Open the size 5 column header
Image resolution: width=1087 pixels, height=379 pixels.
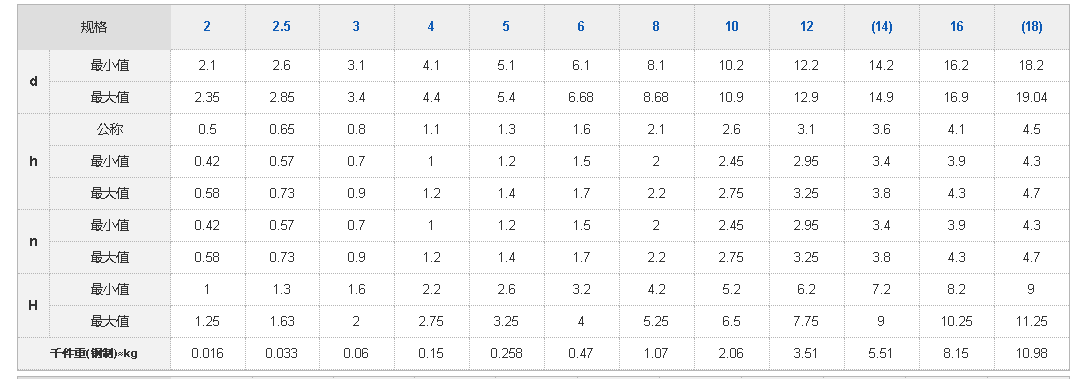point(506,27)
